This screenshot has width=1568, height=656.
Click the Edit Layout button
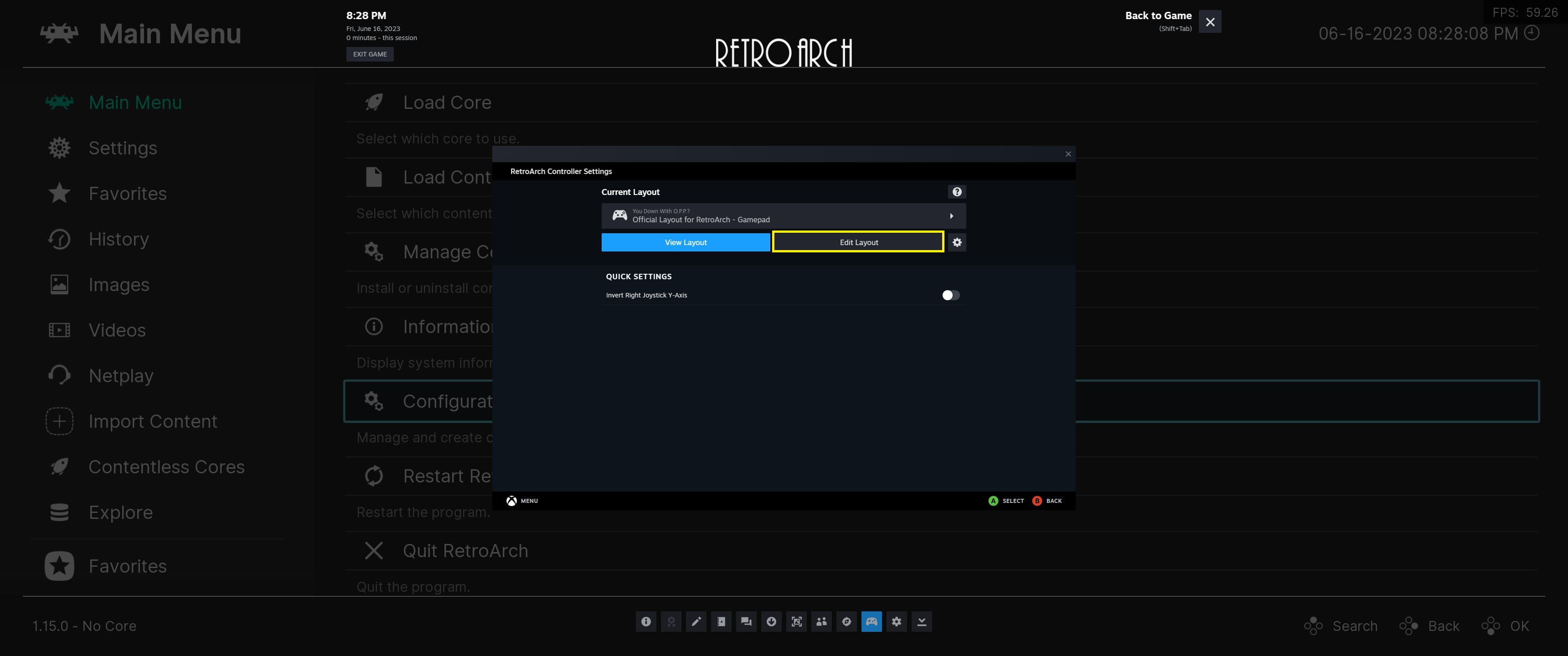(858, 242)
